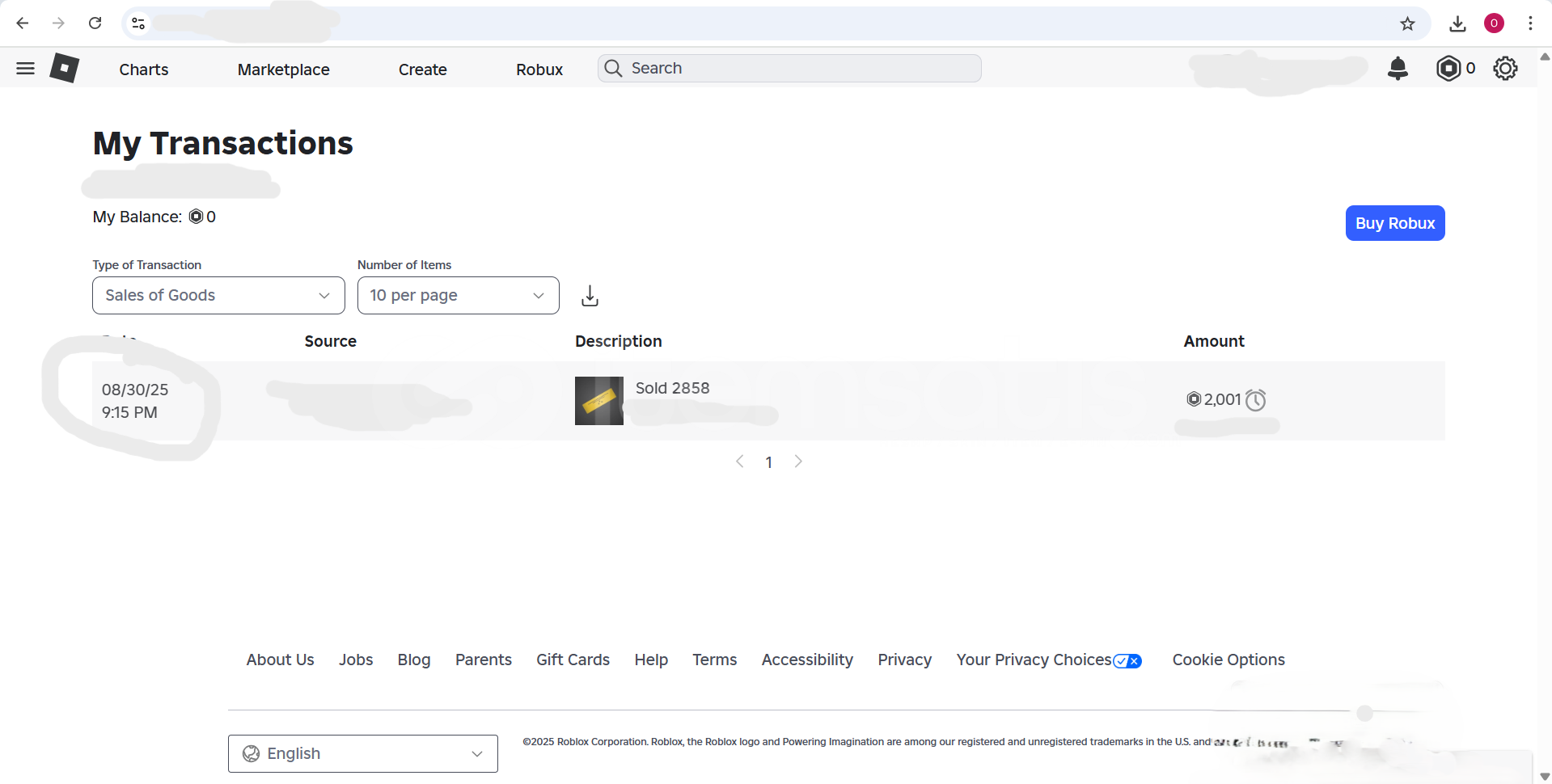This screenshot has width=1552, height=784.
Task: Open Marketplace in navigation bar
Action: (284, 70)
